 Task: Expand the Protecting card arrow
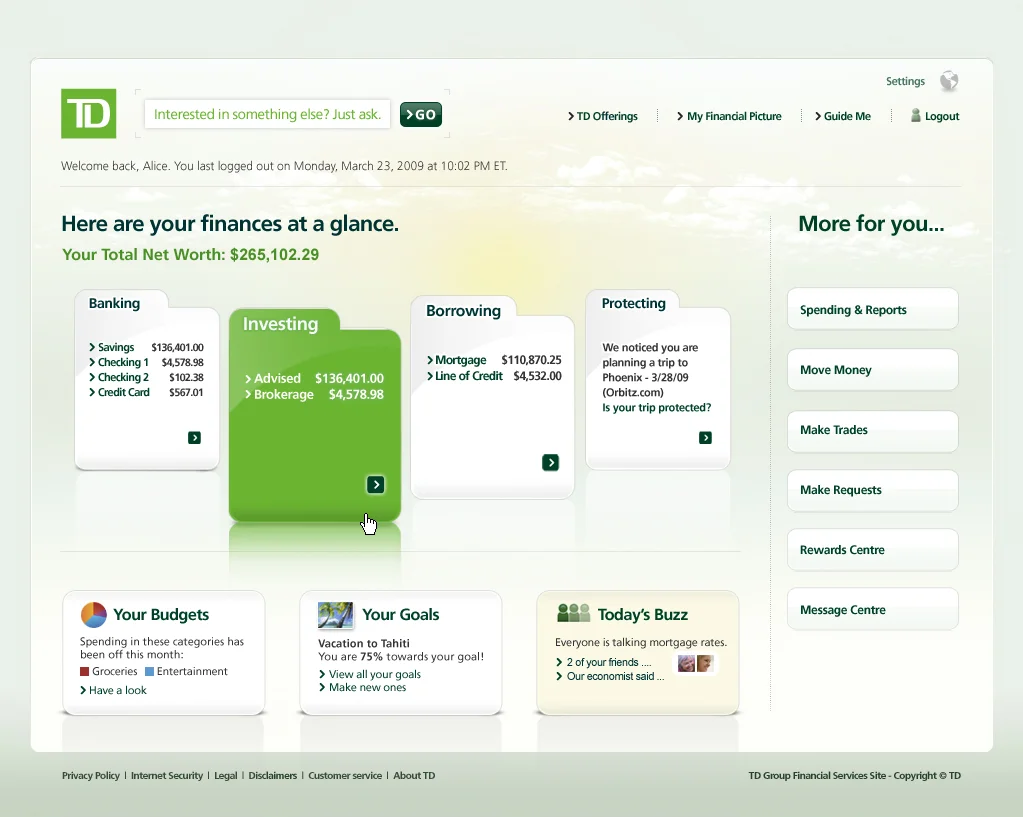coord(706,438)
